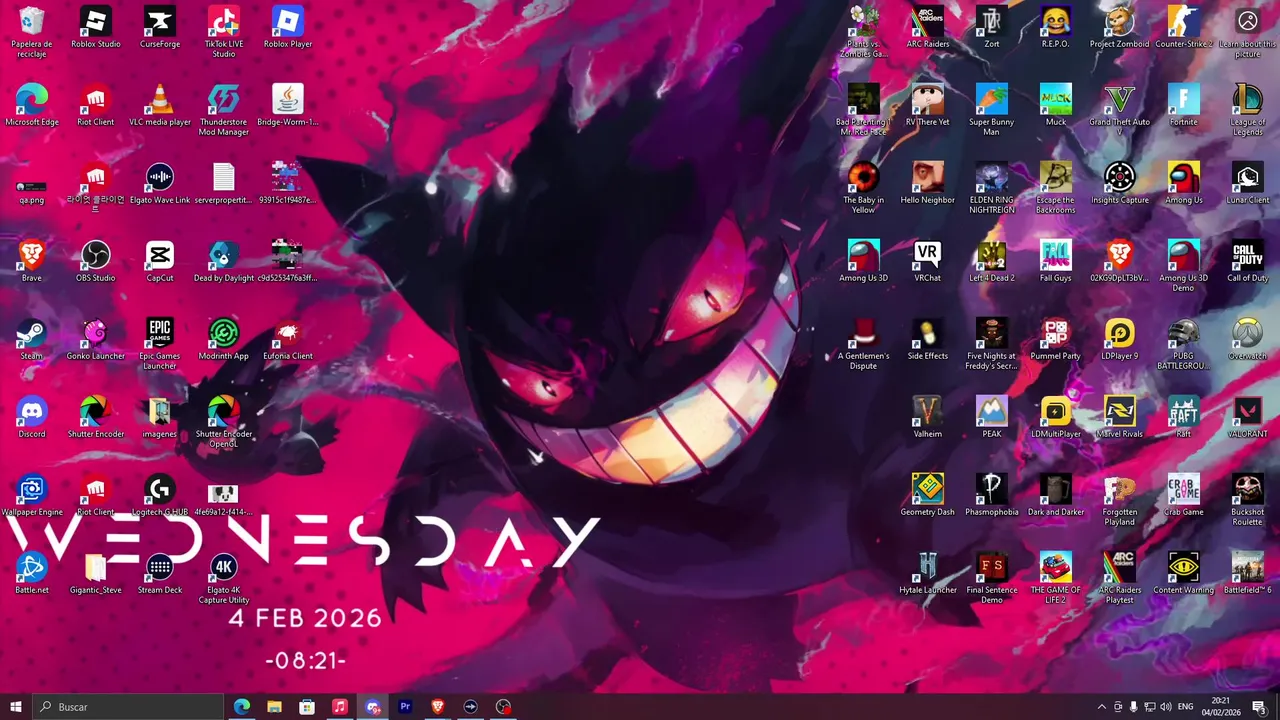Change the ENG input language indicator
The width and height of the screenshot is (1280, 720).
[x=1185, y=707]
